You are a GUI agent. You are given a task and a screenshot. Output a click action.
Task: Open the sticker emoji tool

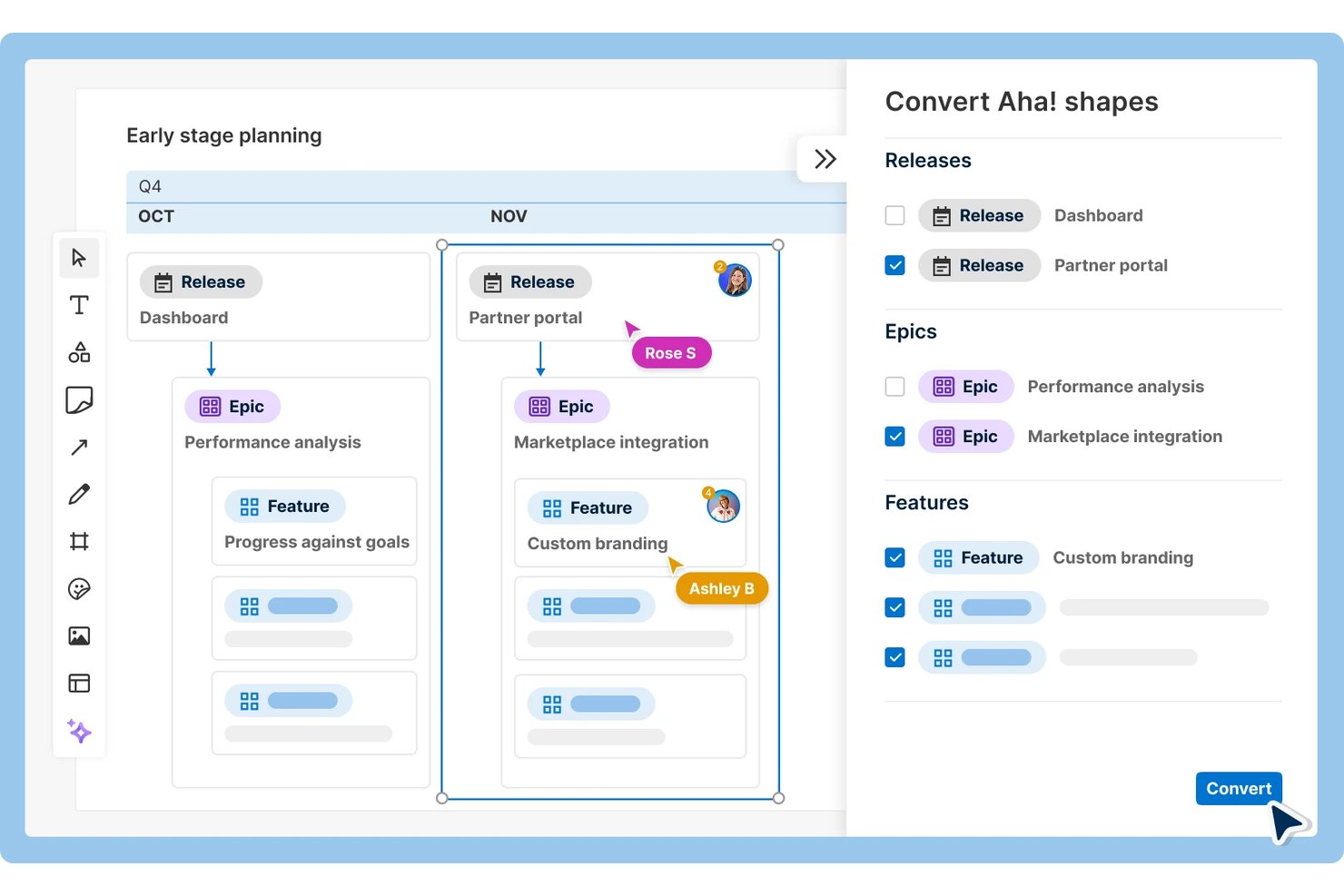tap(79, 589)
